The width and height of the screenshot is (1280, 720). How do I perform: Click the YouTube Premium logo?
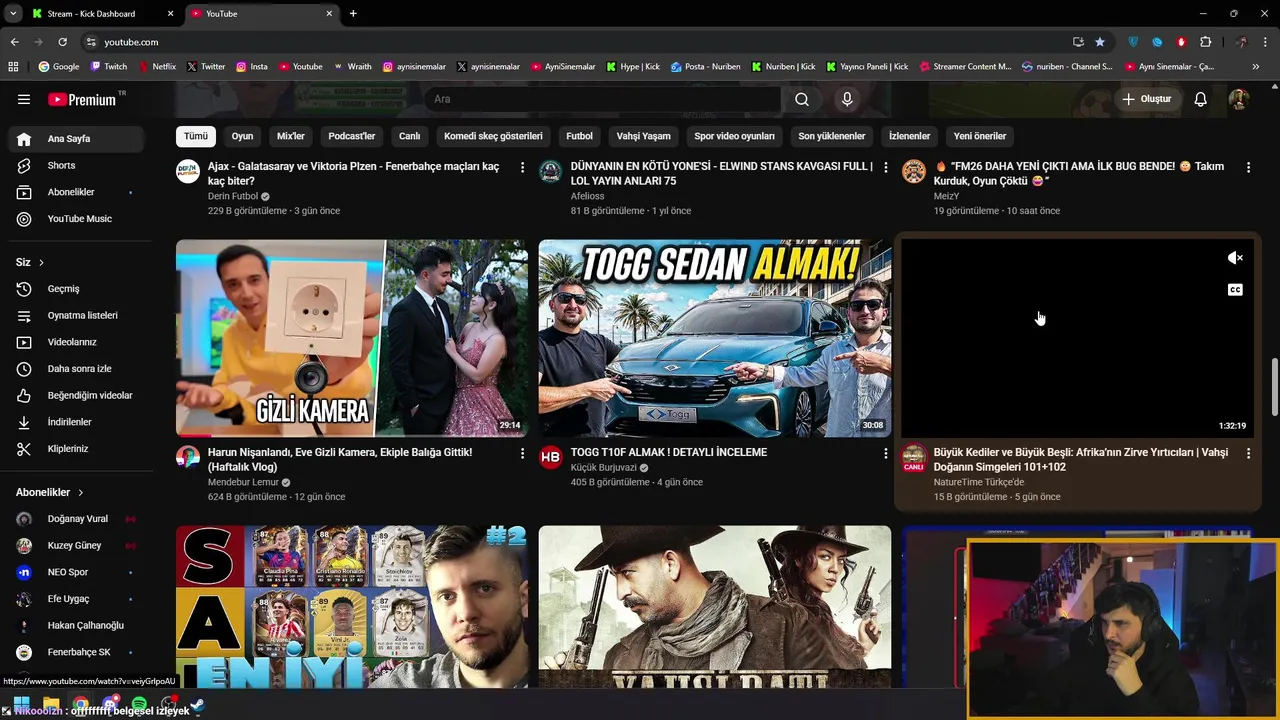pyautogui.click(x=82, y=99)
